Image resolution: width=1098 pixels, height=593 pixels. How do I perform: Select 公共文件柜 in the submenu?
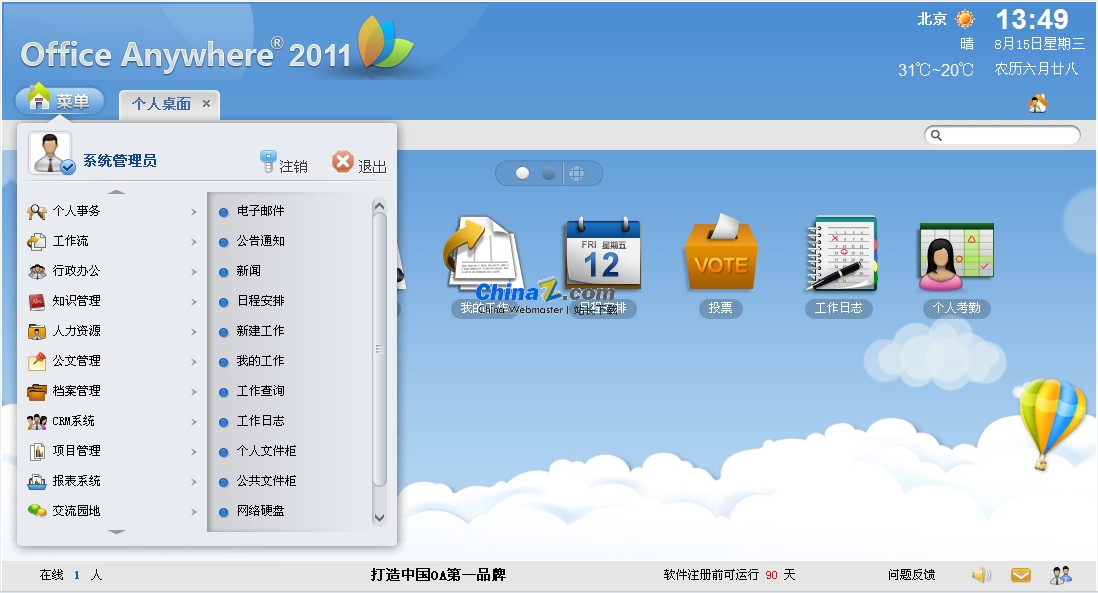click(266, 482)
